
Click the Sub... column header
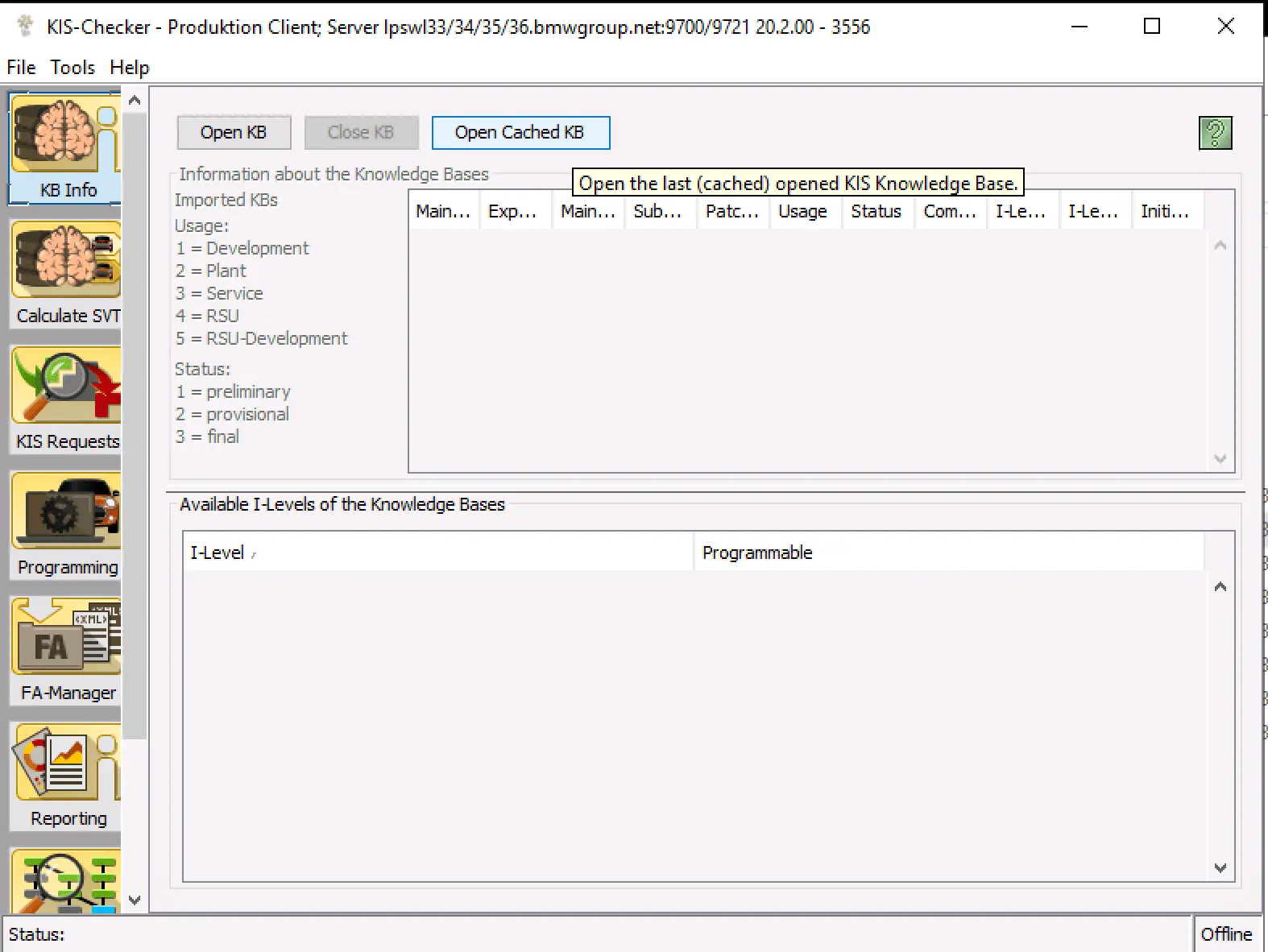coord(661,211)
